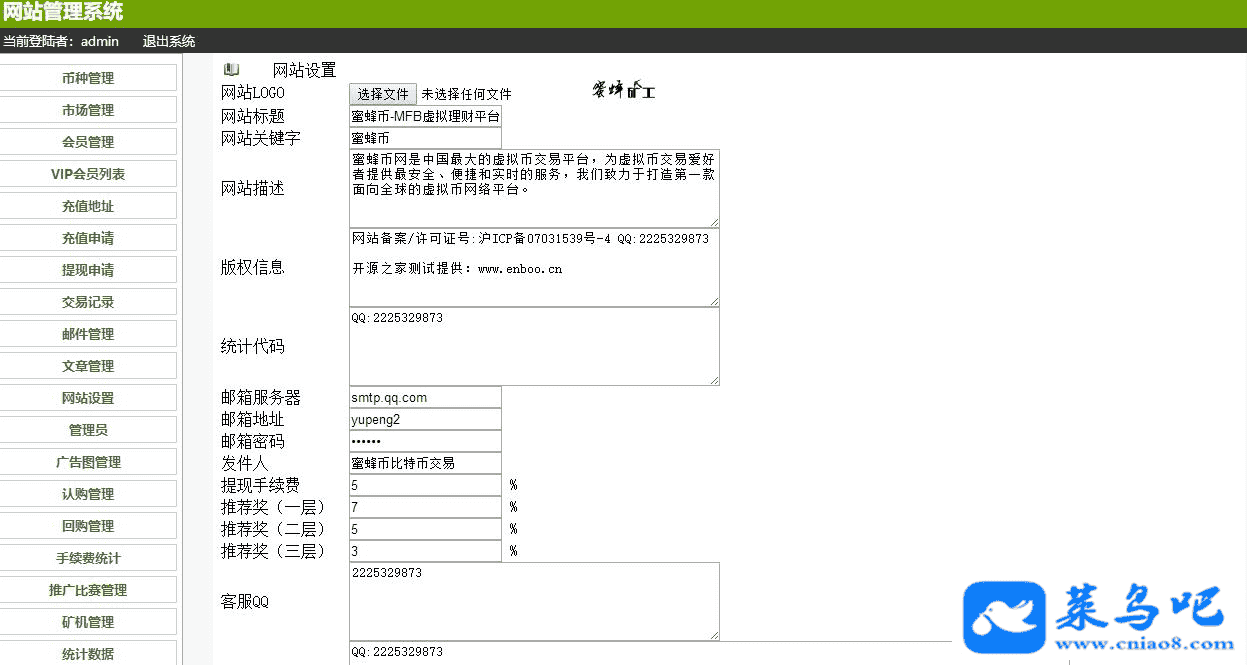This screenshot has width=1247, height=665.
Task: Open 统计数据 in the sidebar
Action: tap(88, 654)
